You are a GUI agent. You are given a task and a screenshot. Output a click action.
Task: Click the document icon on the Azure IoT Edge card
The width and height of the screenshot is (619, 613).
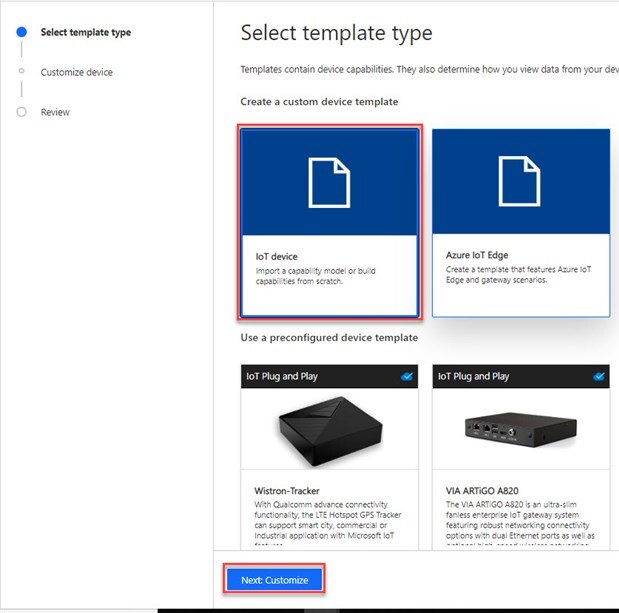520,181
